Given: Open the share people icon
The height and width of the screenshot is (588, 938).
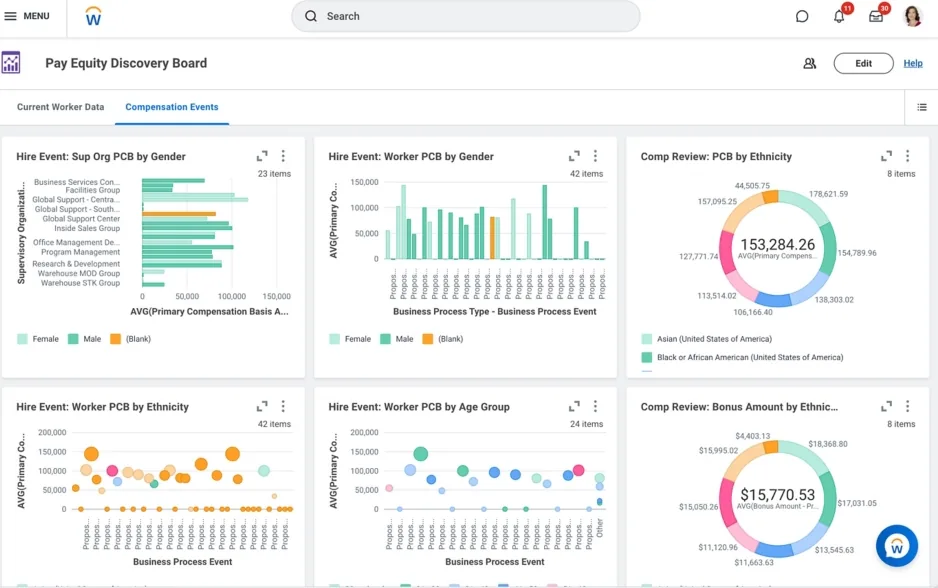Looking at the screenshot, I should 809,63.
